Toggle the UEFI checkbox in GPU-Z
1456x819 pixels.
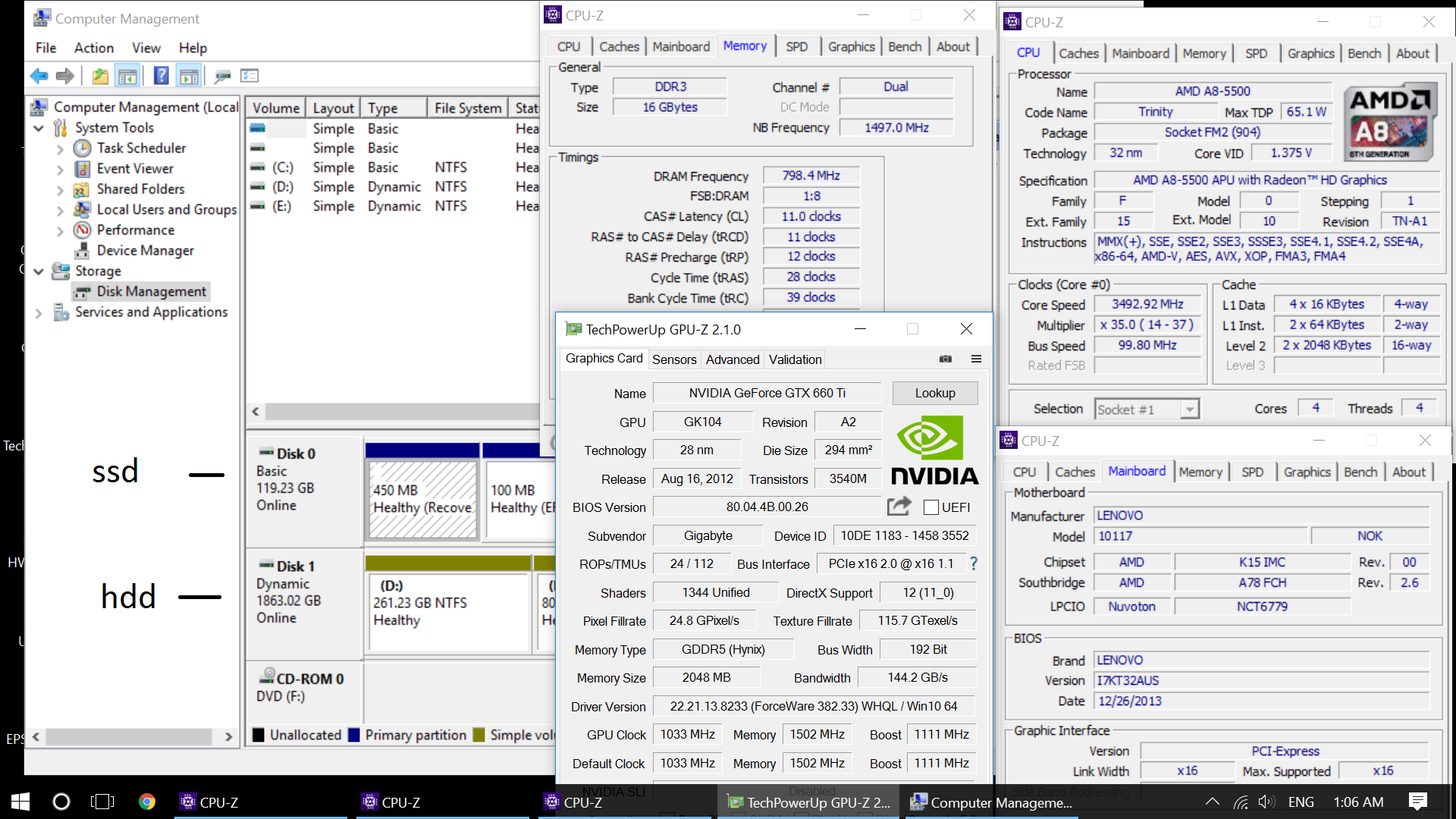tap(931, 507)
